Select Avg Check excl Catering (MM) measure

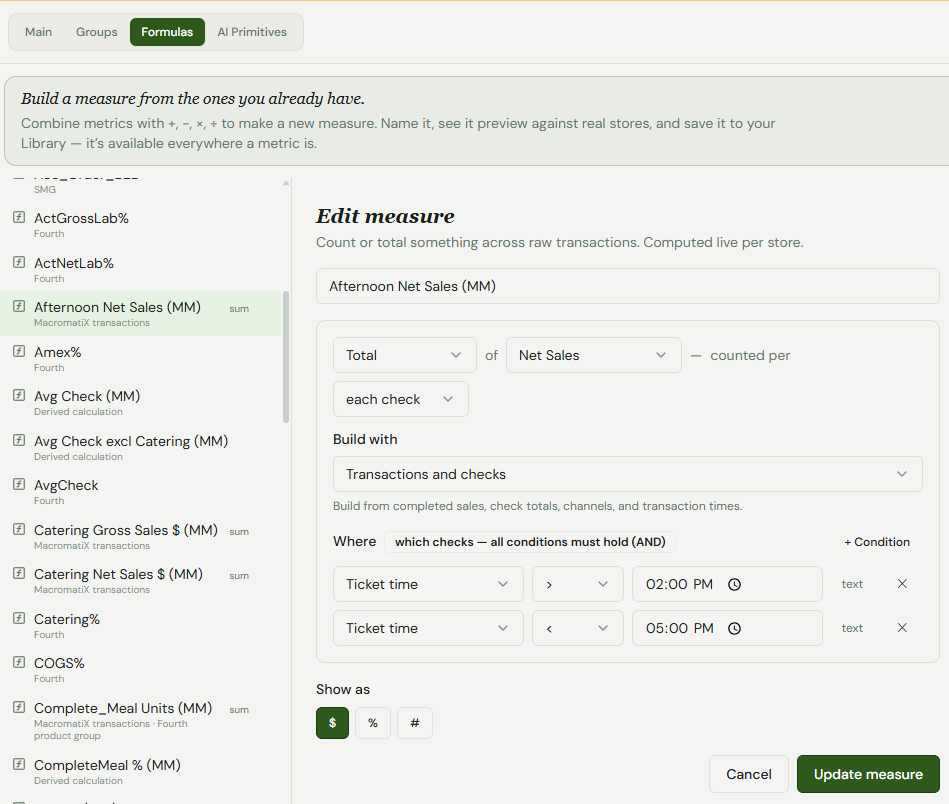tap(141, 447)
